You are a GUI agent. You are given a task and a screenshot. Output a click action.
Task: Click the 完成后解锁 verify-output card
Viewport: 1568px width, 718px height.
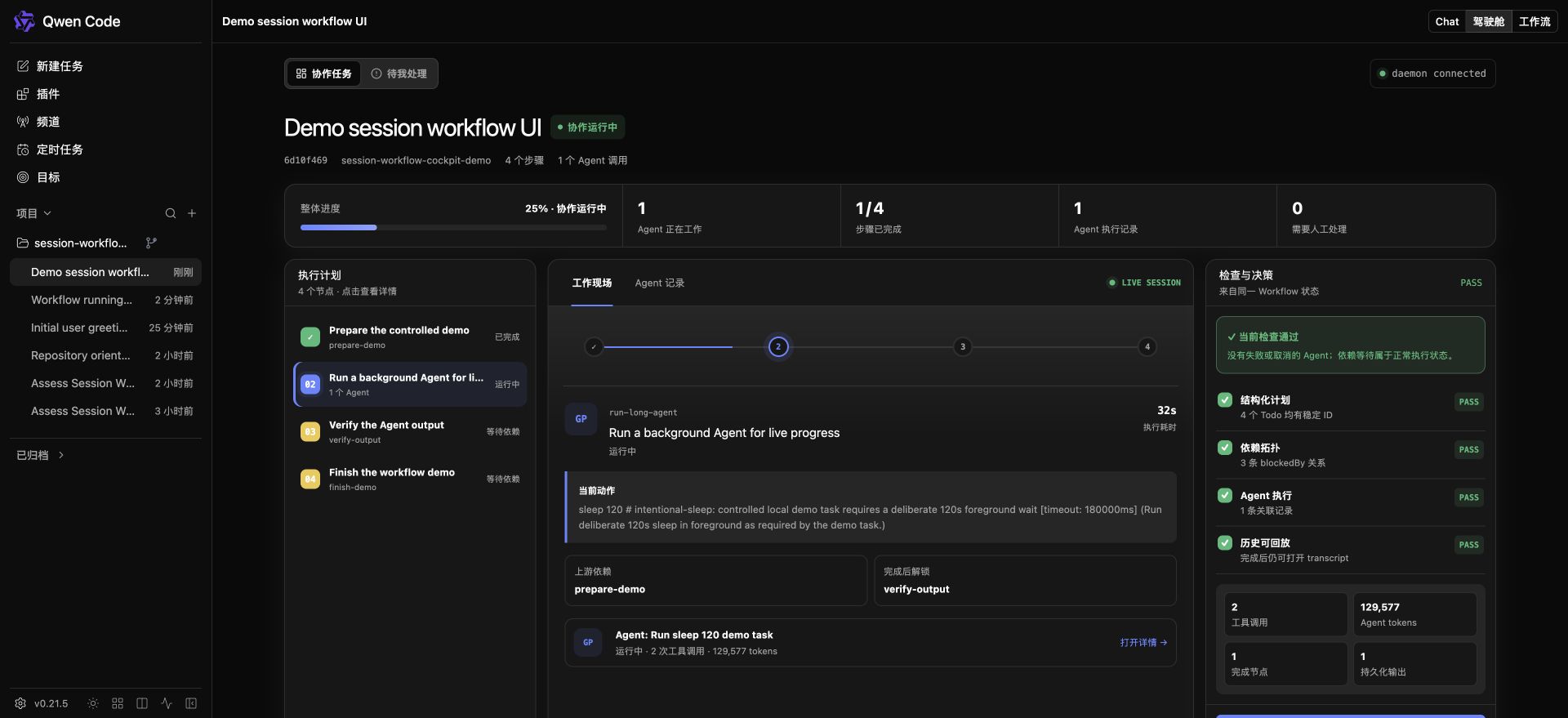[1025, 581]
